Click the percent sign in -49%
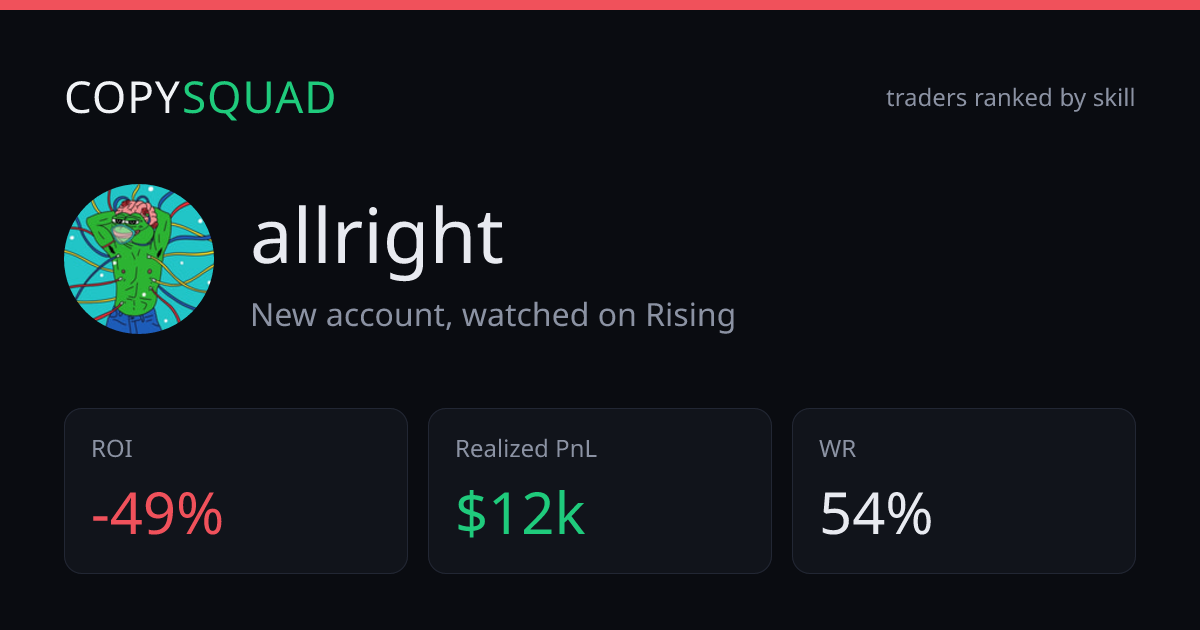The image size is (1200, 630). [x=200, y=514]
